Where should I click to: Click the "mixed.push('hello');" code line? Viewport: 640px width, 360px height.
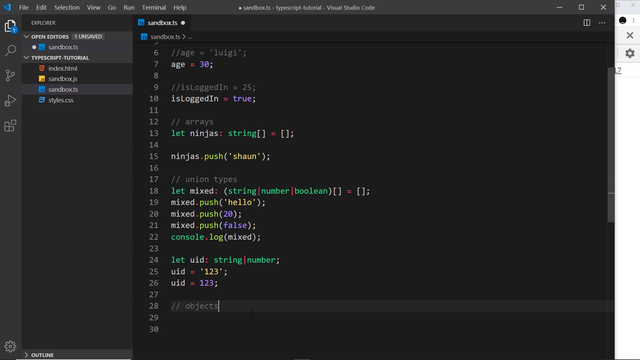(218, 202)
